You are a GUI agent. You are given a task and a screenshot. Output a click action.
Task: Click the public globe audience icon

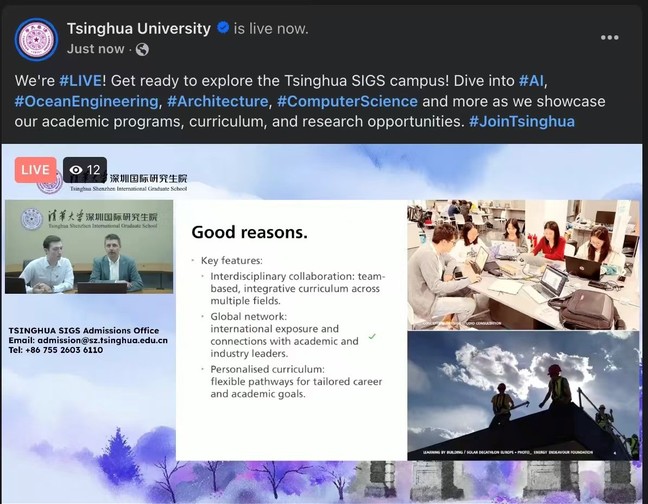[x=142, y=50]
